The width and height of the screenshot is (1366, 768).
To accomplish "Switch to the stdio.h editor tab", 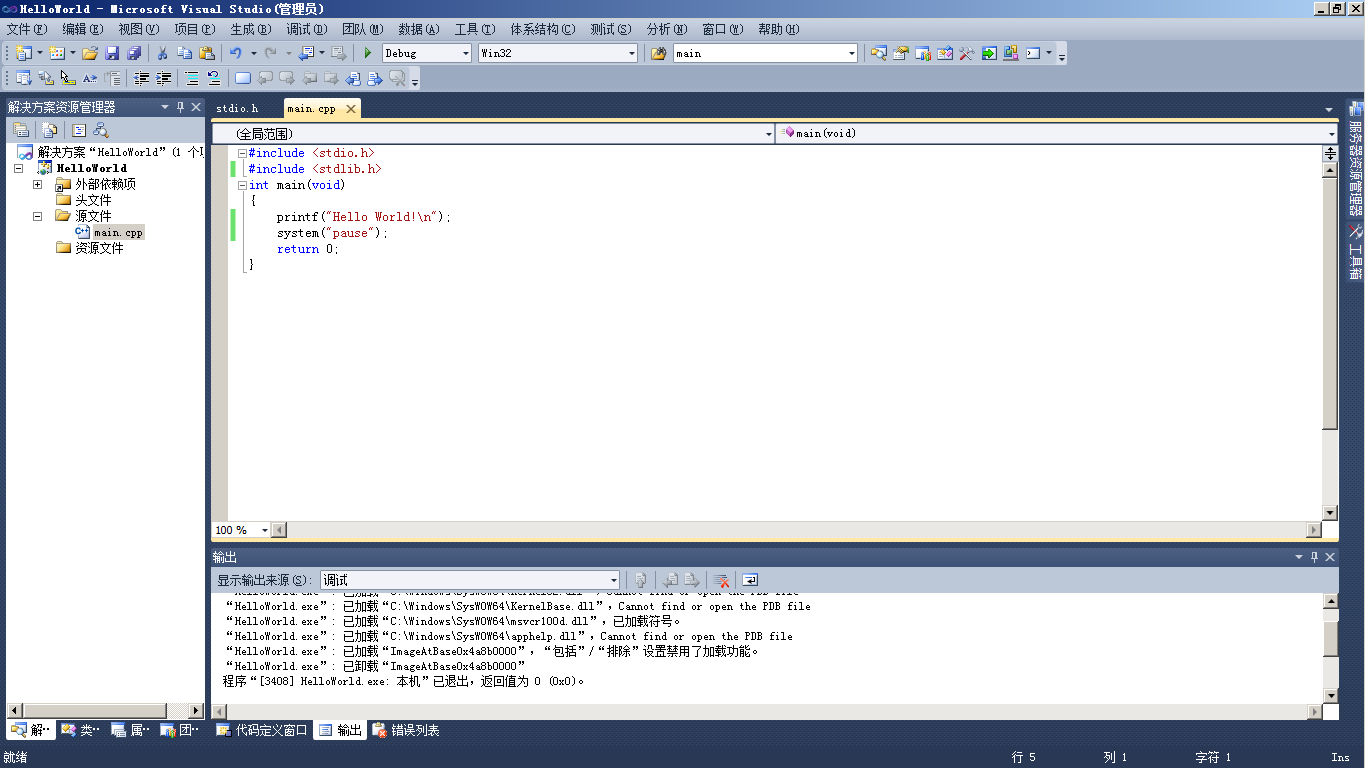I will click(x=237, y=108).
